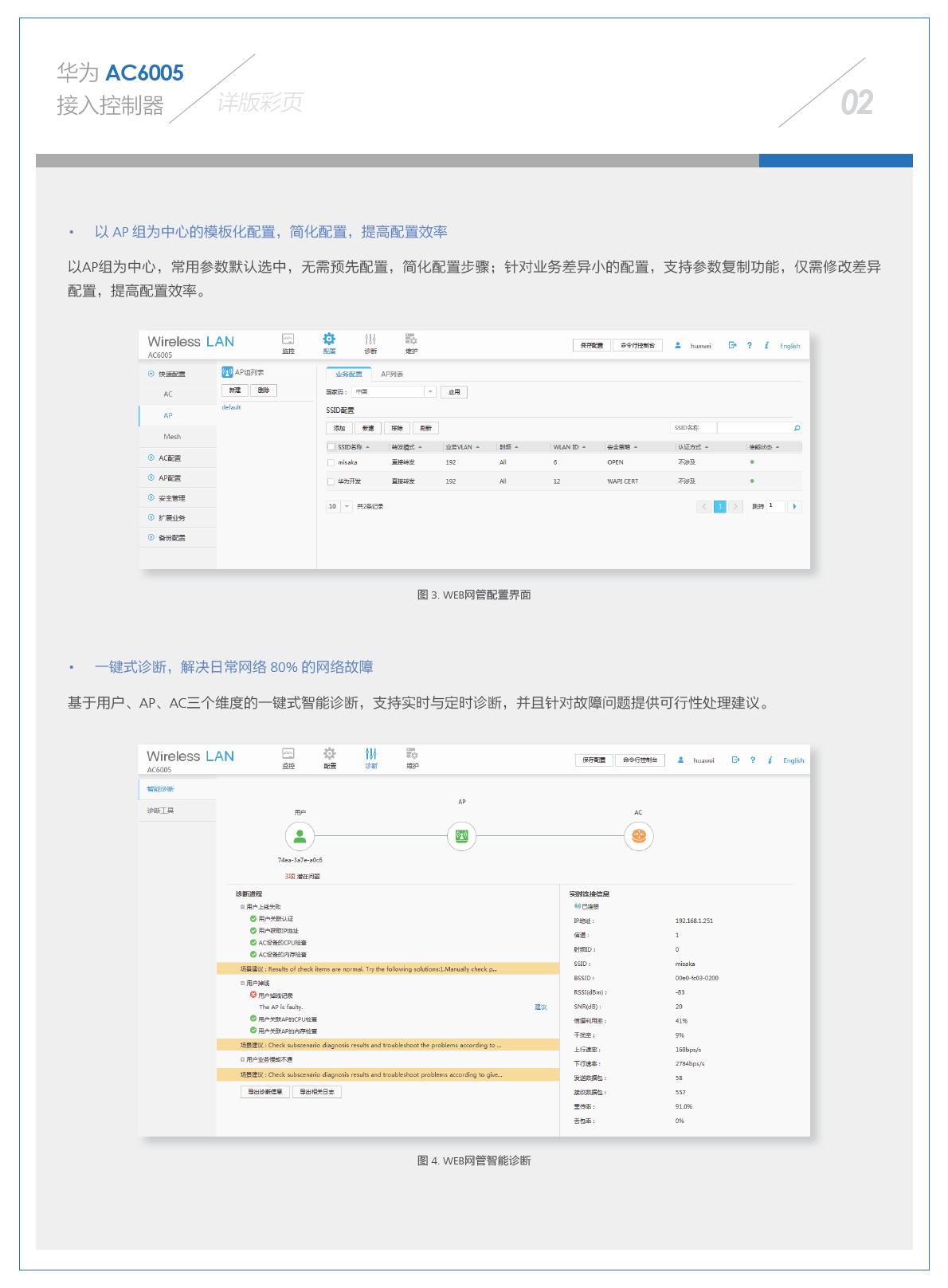Viewport: 948px width, 1288px height.
Task: Select 诊断 sliders icon in lower diagnosis screenshot
Action: pyautogui.click(x=371, y=753)
